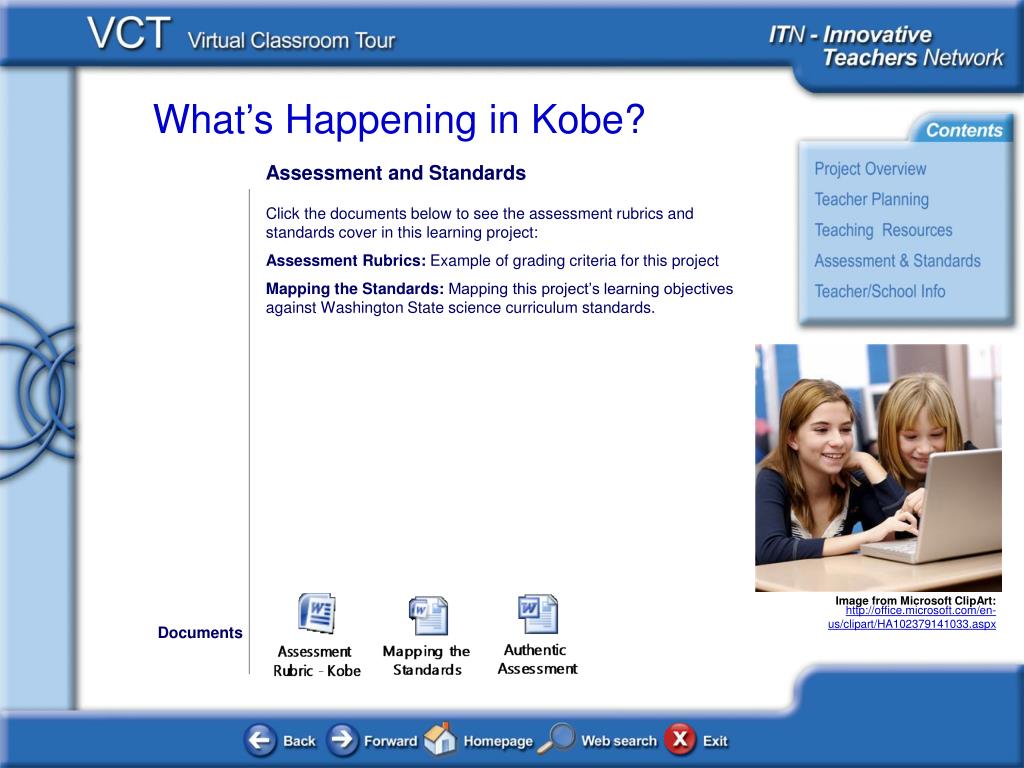The width and height of the screenshot is (1024, 768).
Task: Click the What's Happening in Kobe? title
Action: [x=399, y=120]
